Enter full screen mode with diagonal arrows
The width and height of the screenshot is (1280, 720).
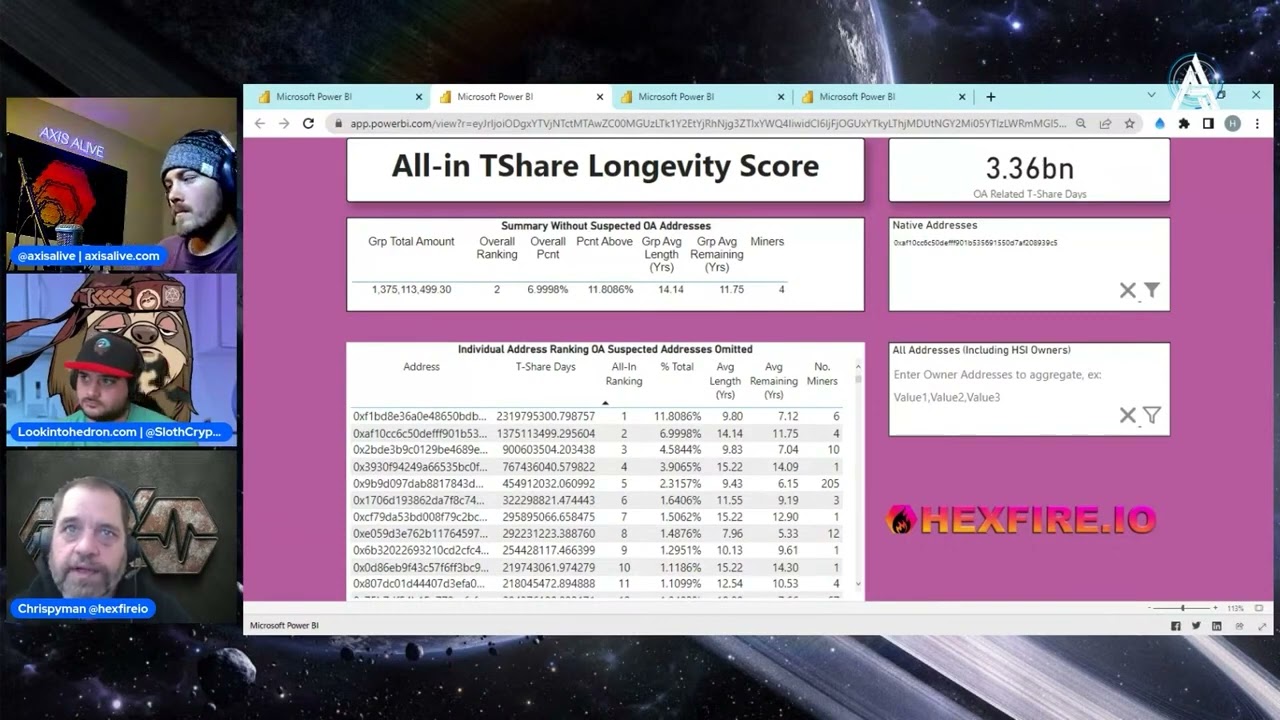click(1262, 626)
